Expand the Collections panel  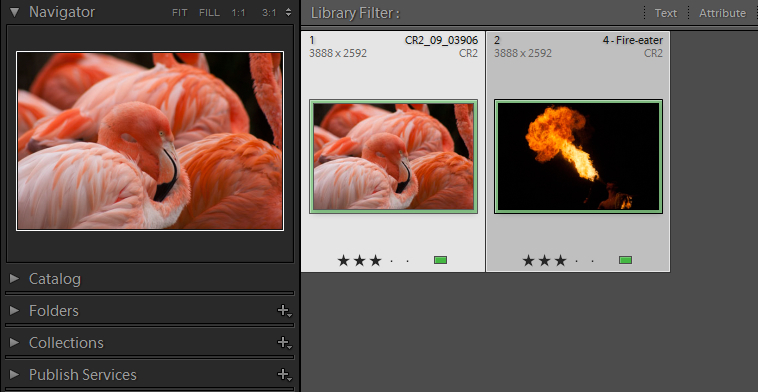15,342
